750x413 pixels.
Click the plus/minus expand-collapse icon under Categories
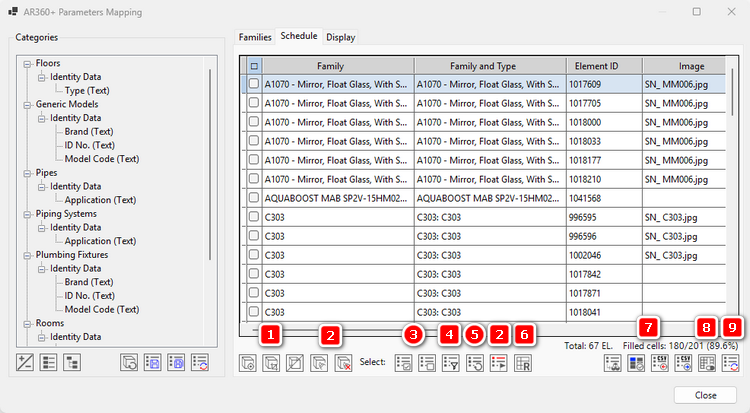pos(24,362)
